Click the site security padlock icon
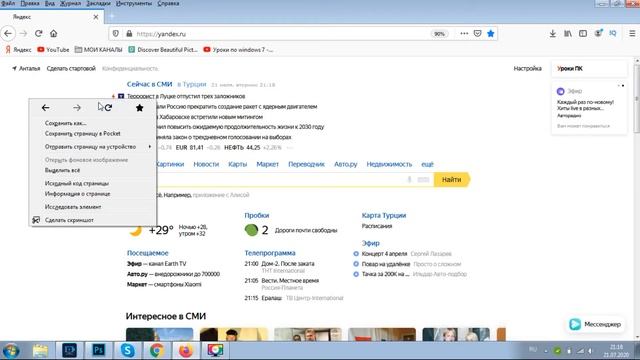The width and height of the screenshot is (640, 360). coord(129,34)
